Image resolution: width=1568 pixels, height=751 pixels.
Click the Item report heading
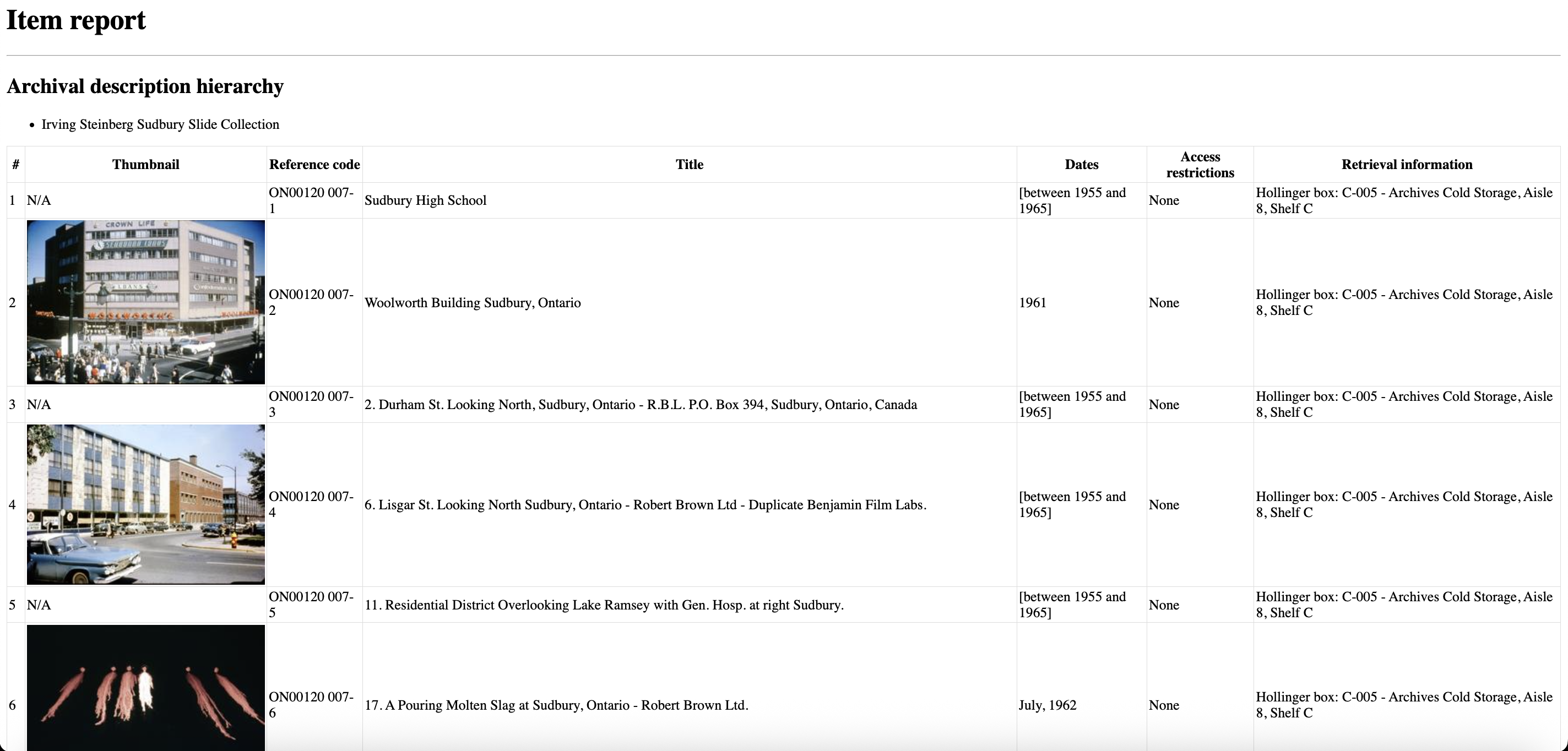(76, 21)
